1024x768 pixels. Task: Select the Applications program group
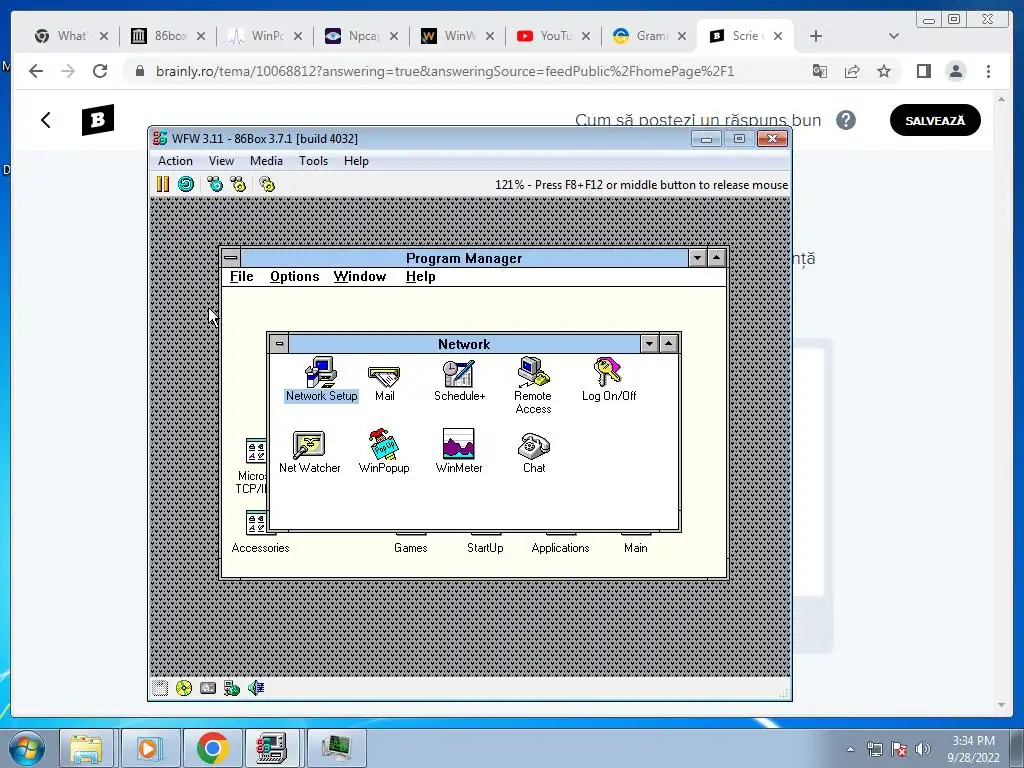[x=560, y=547]
